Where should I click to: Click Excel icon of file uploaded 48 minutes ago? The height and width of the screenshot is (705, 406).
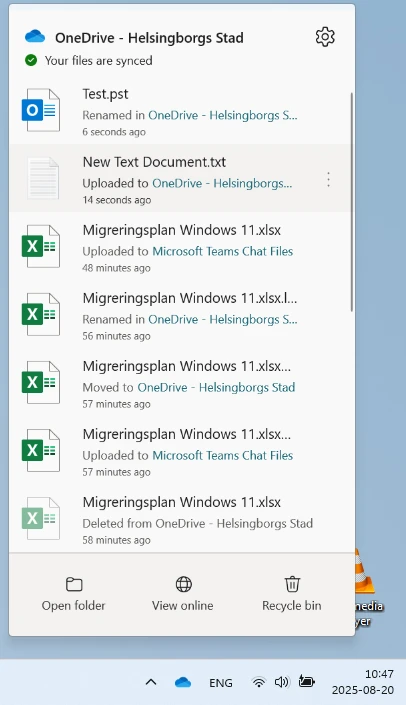tap(40, 246)
